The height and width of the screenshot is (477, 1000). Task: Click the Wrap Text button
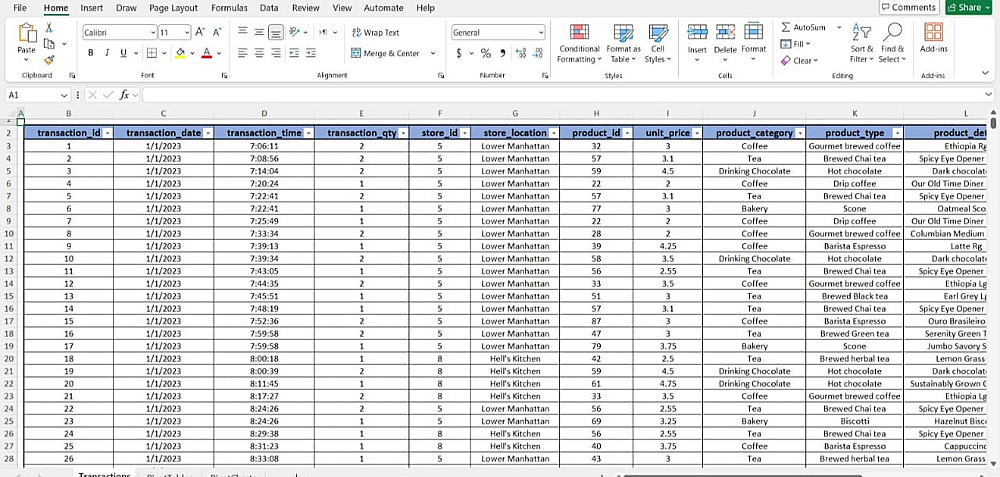375,33
